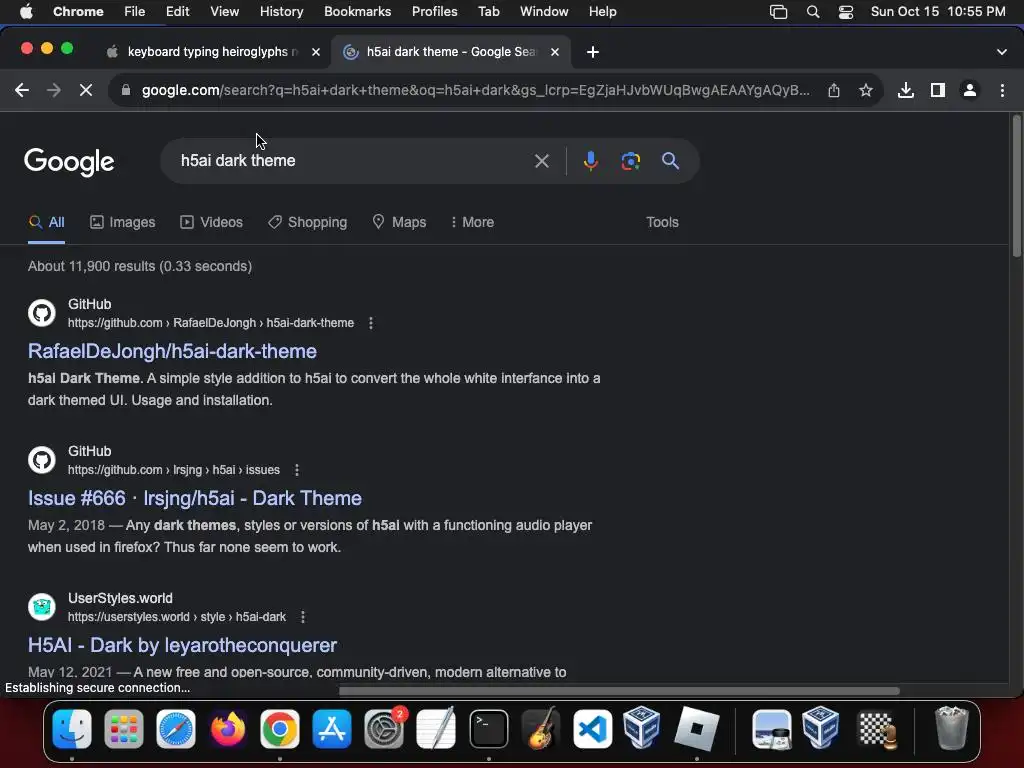Click GitHub favicon of Issue #666 result
This screenshot has height=768, width=1024.
pos(42,460)
